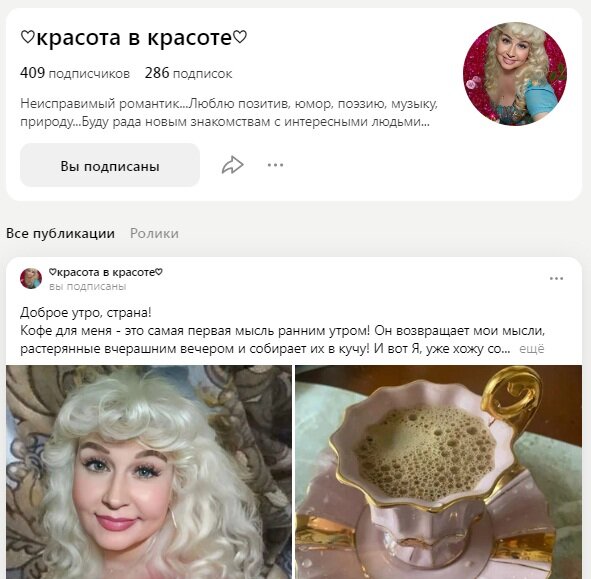
Task: Open the pink coffee cup photo
Action: pos(438,472)
